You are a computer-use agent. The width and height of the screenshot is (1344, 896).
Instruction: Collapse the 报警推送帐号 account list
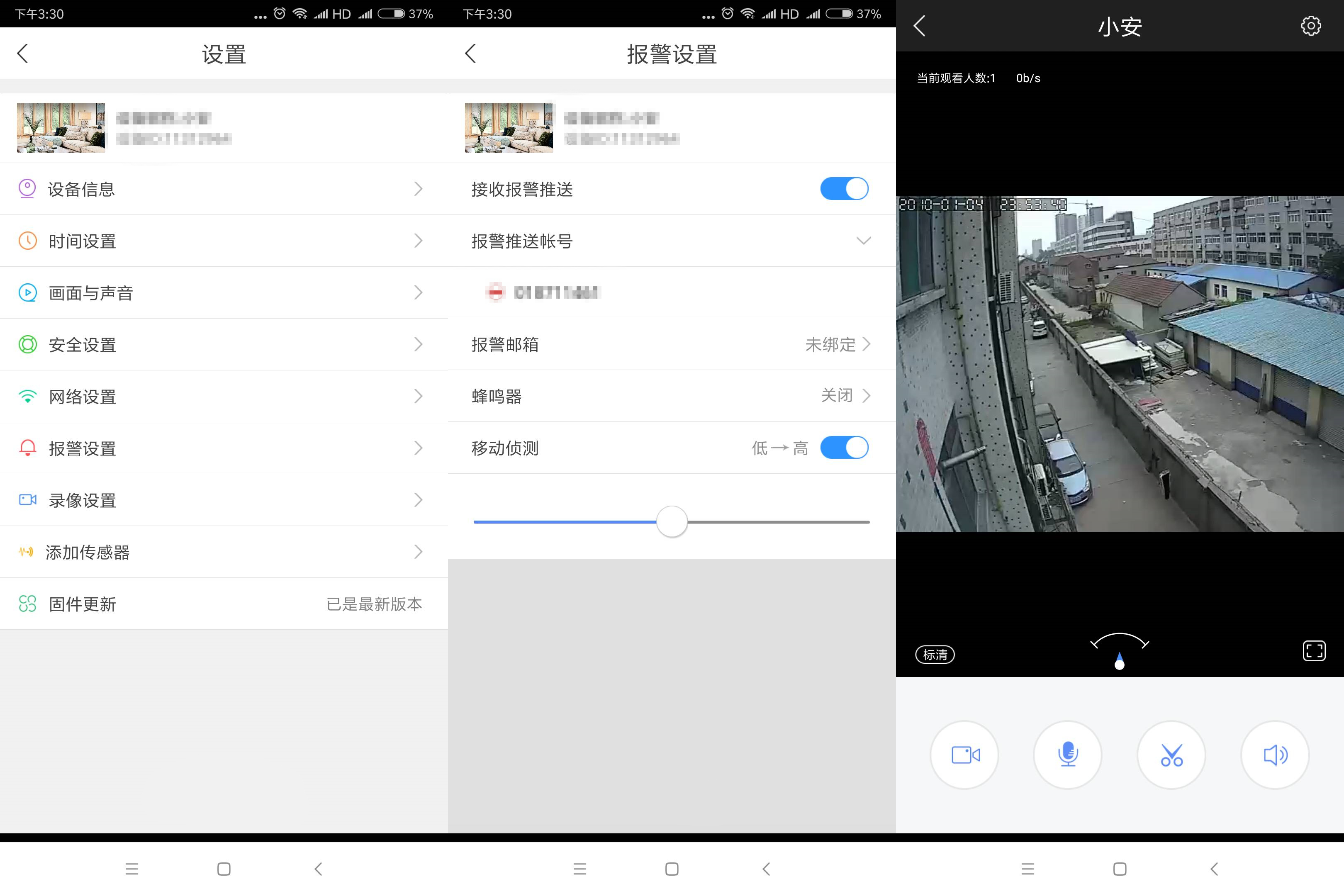[864, 241]
